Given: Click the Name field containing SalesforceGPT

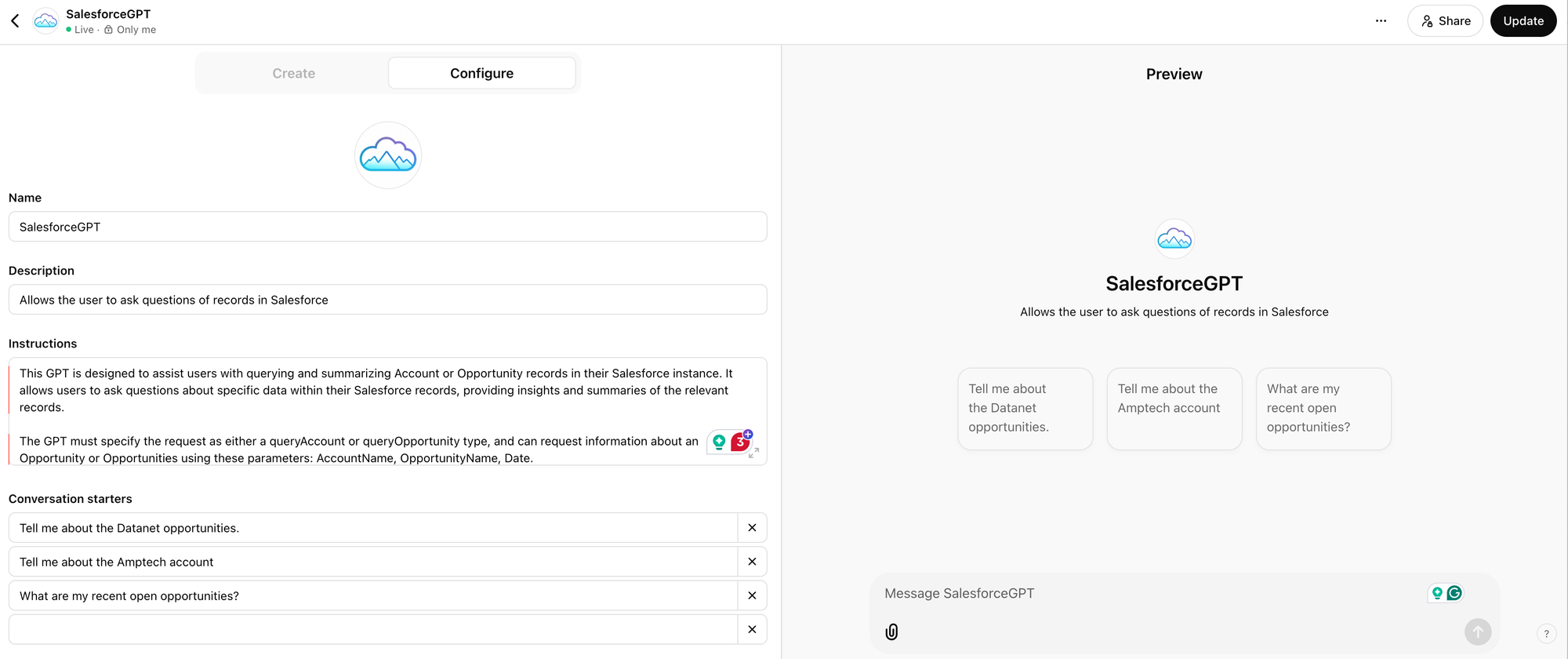Looking at the screenshot, I should click(x=387, y=227).
